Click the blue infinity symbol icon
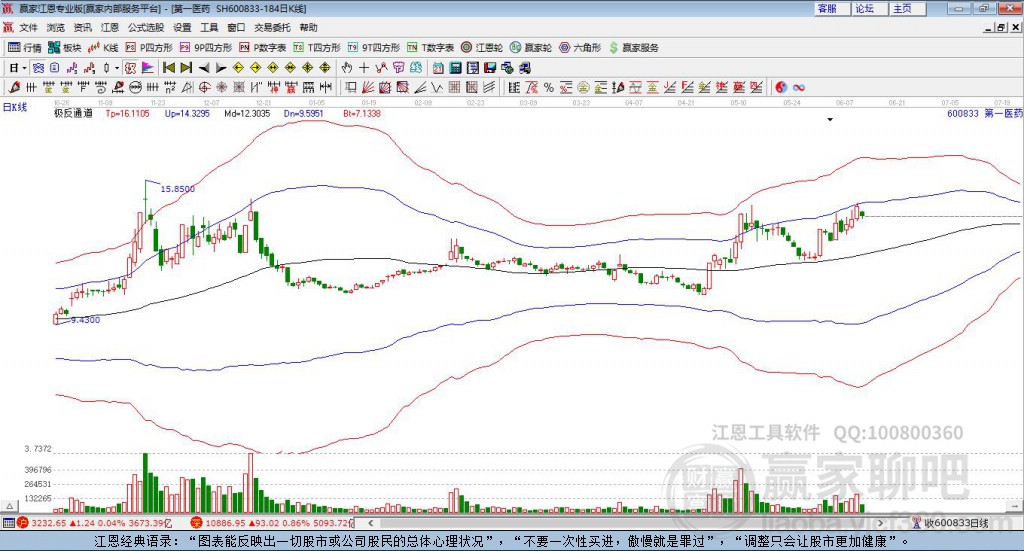The image size is (1024, 551). pyautogui.click(x=799, y=87)
